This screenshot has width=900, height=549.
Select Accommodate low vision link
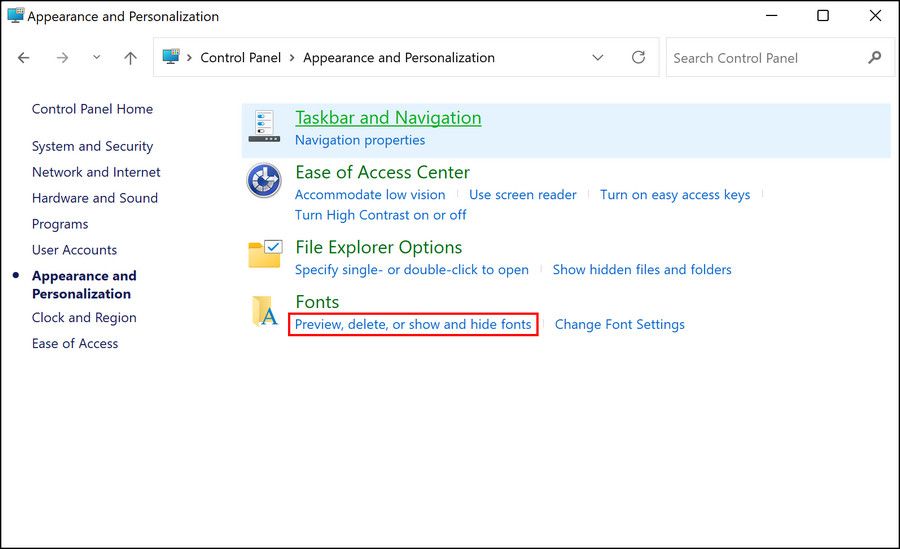(370, 195)
